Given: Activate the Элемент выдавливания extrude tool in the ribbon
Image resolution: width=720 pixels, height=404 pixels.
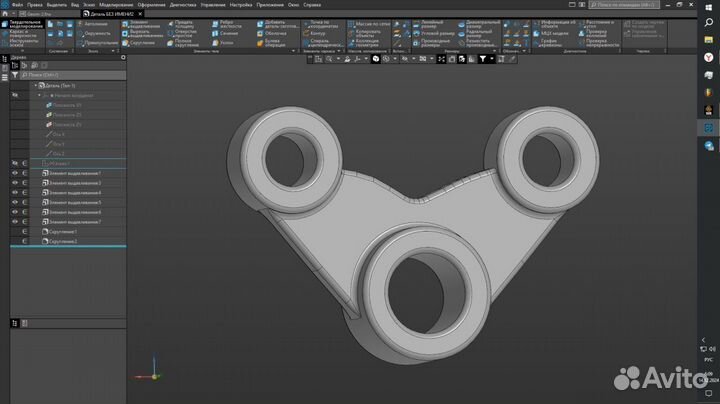Looking at the screenshot, I should tap(141, 24).
